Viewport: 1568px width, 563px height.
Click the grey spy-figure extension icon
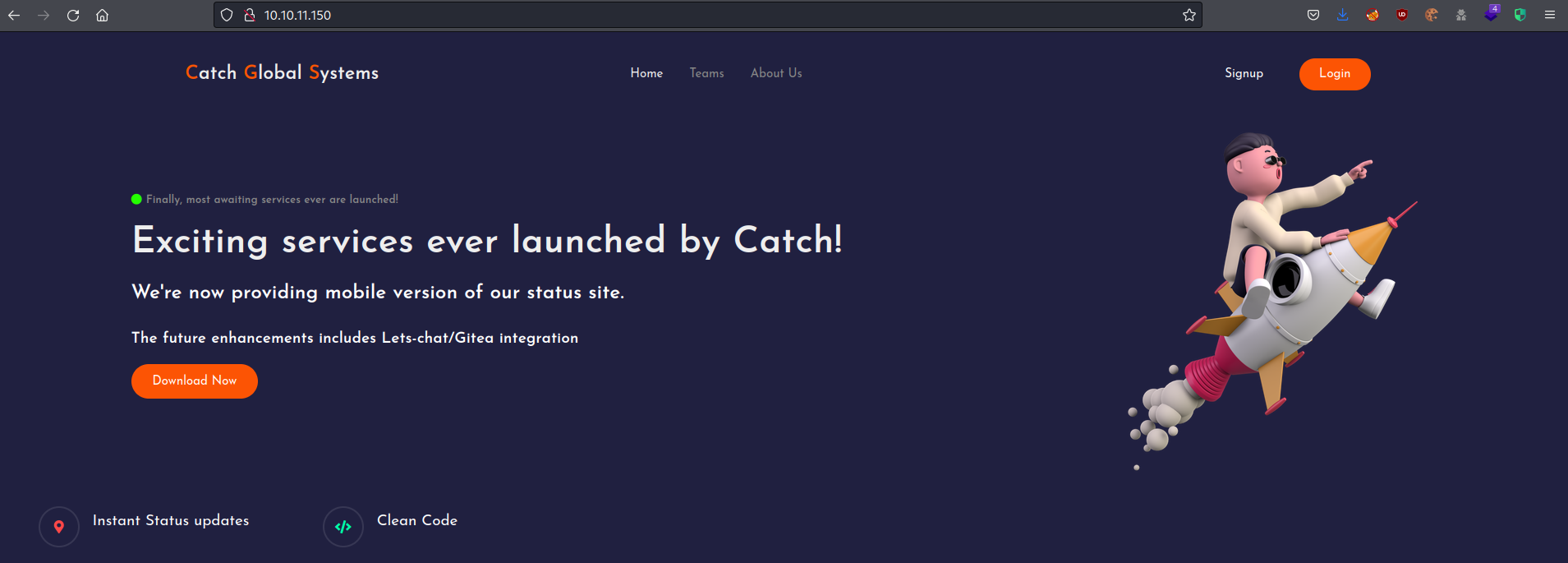[1461, 15]
